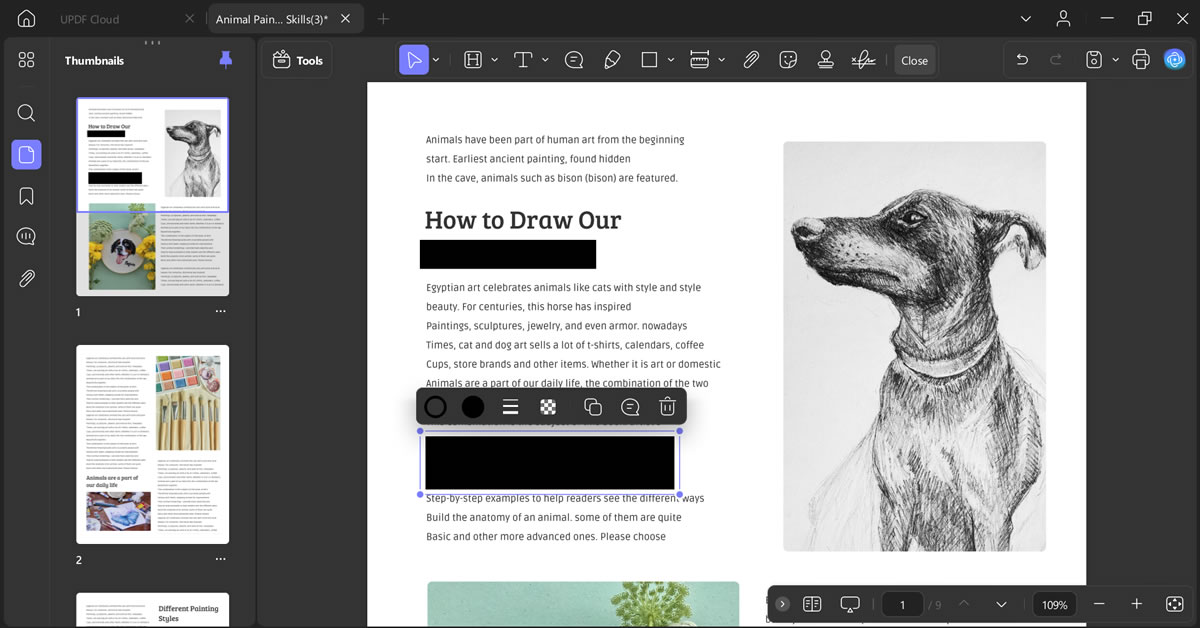The height and width of the screenshot is (628, 1200).
Task: Expand the rectangle shape tool dropdown
Action: 671,60
